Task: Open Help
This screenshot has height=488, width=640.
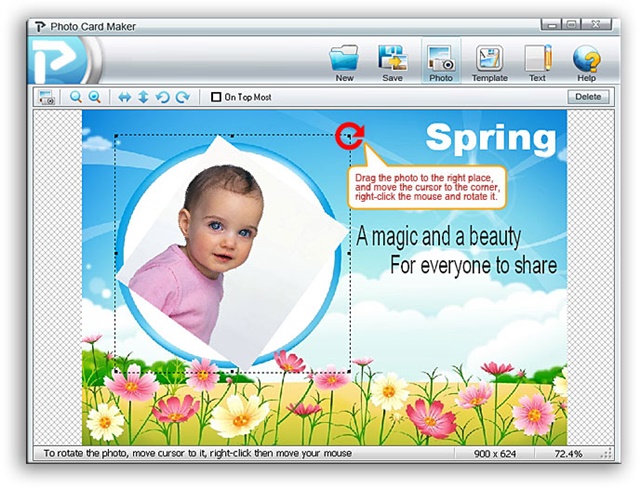Action: click(586, 59)
